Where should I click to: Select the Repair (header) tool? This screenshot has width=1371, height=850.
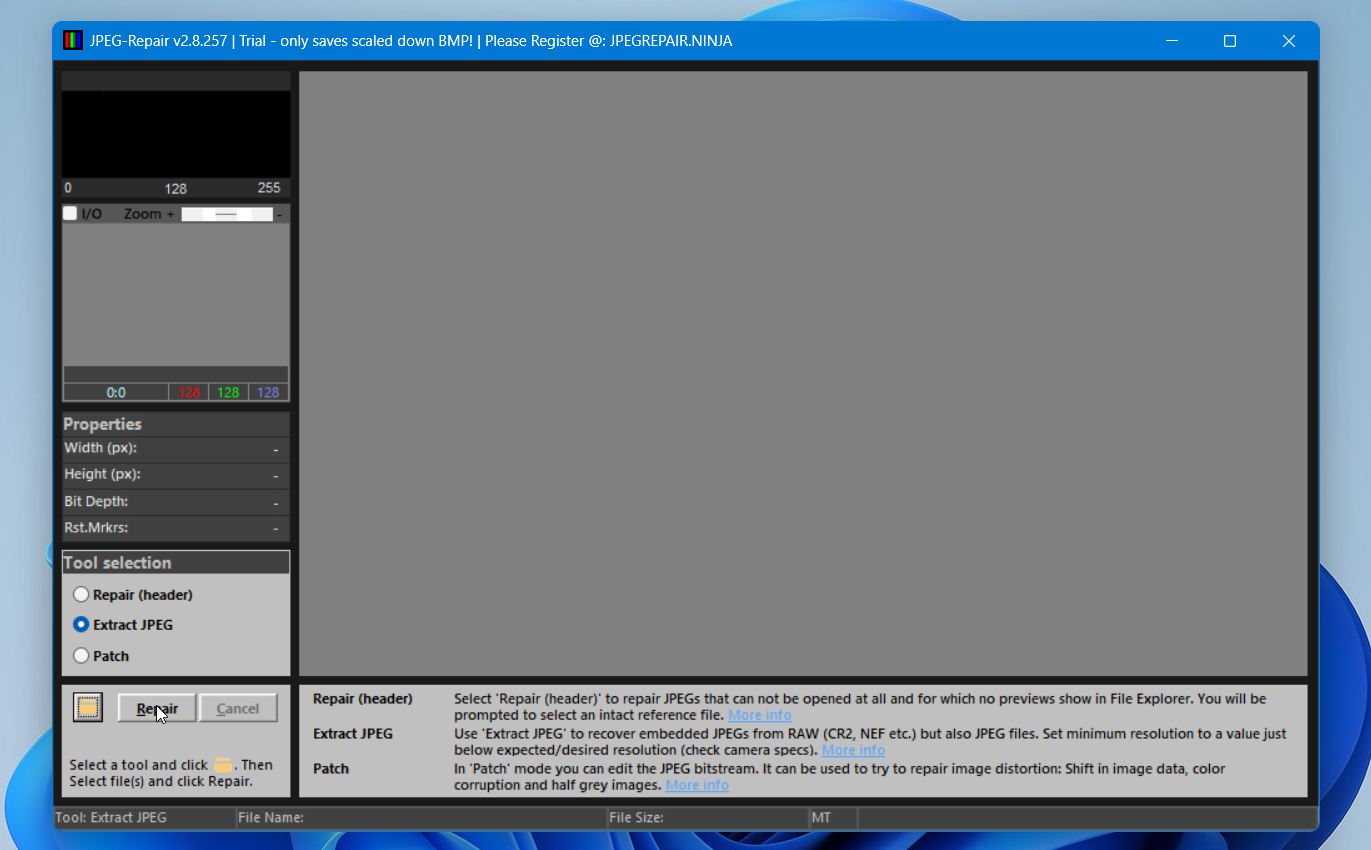pyautogui.click(x=81, y=594)
